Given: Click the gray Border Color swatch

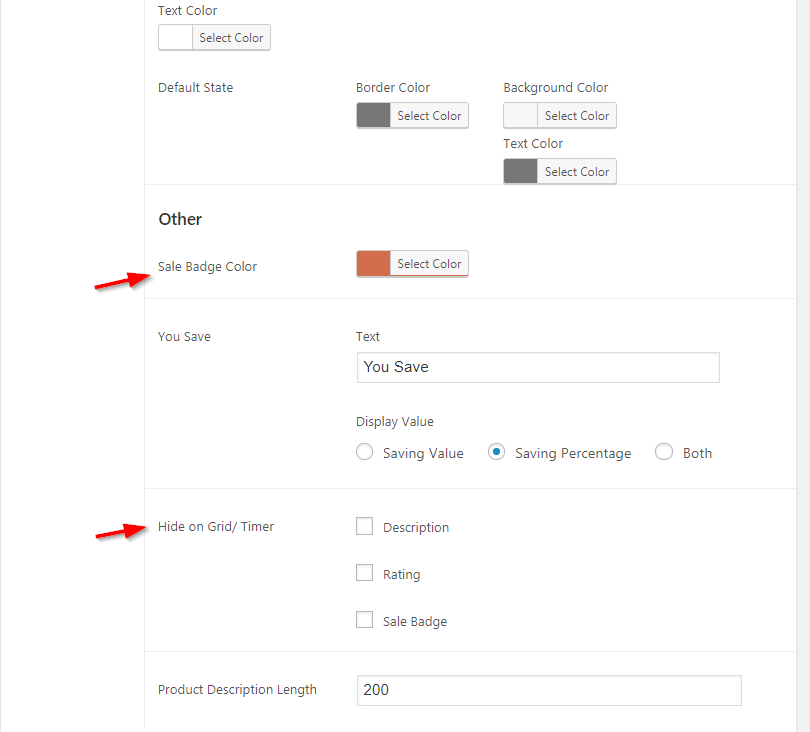Looking at the screenshot, I should [373, 115].
